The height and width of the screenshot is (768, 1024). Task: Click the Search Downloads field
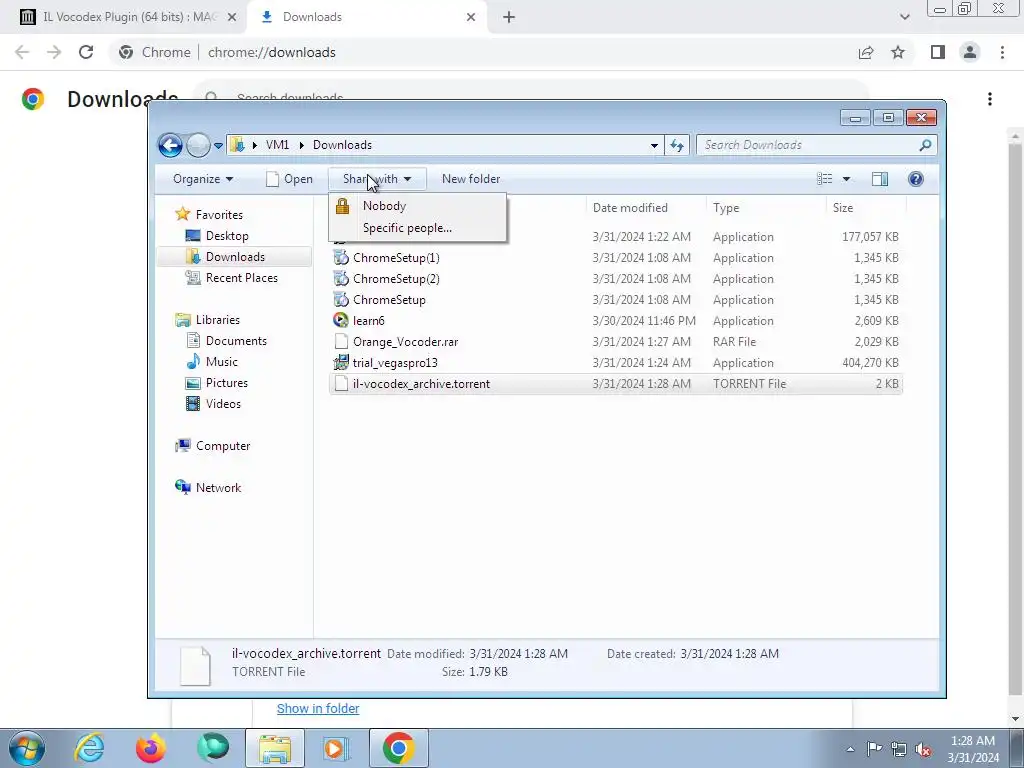pos(816,145)
